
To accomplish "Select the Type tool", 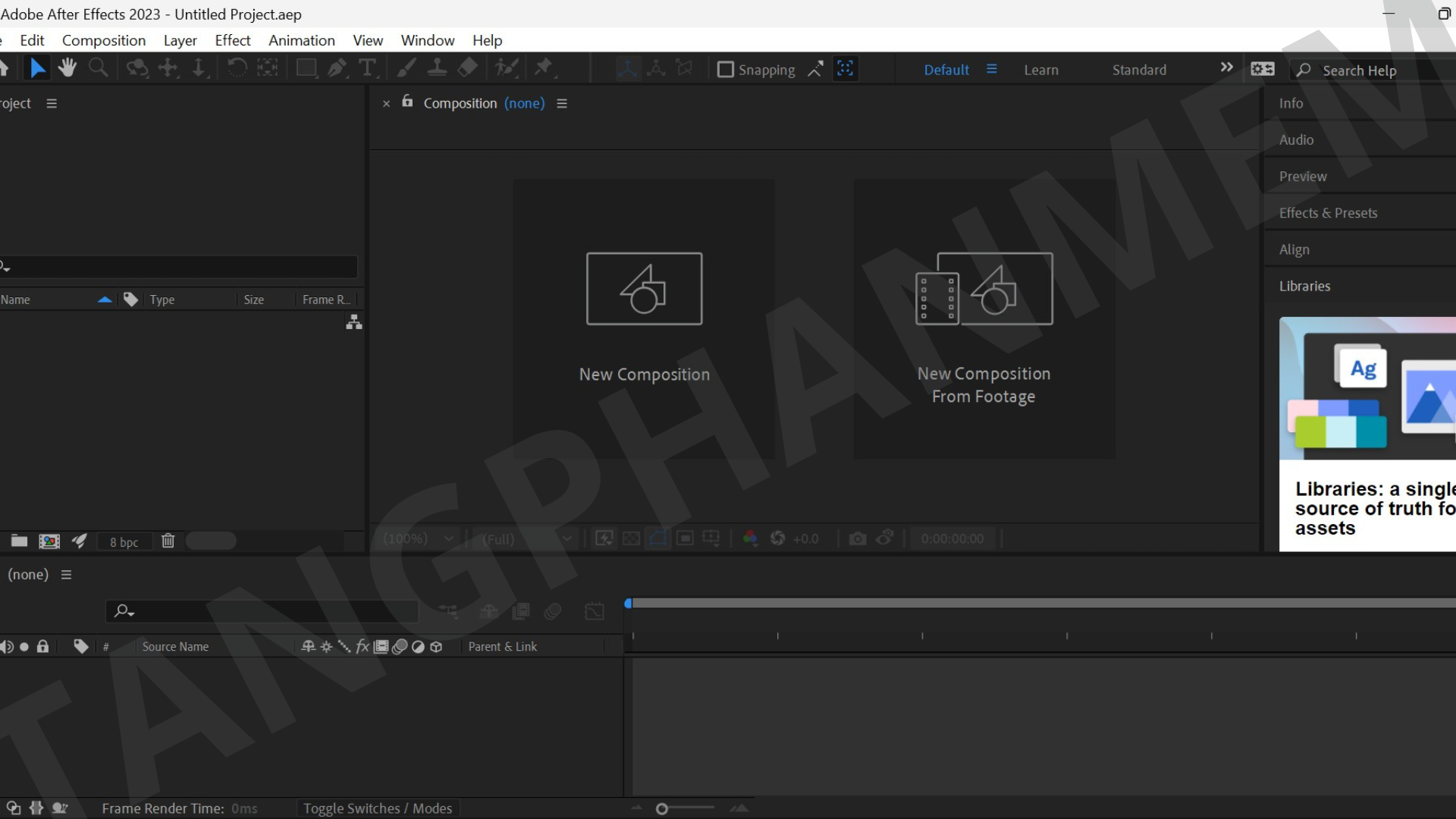I will (368, 67).
